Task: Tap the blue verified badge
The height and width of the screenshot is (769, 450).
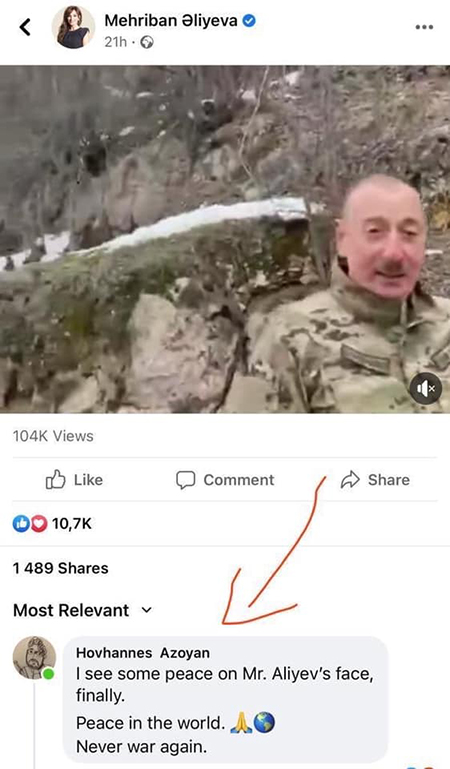Action: (x=250, y=21)
